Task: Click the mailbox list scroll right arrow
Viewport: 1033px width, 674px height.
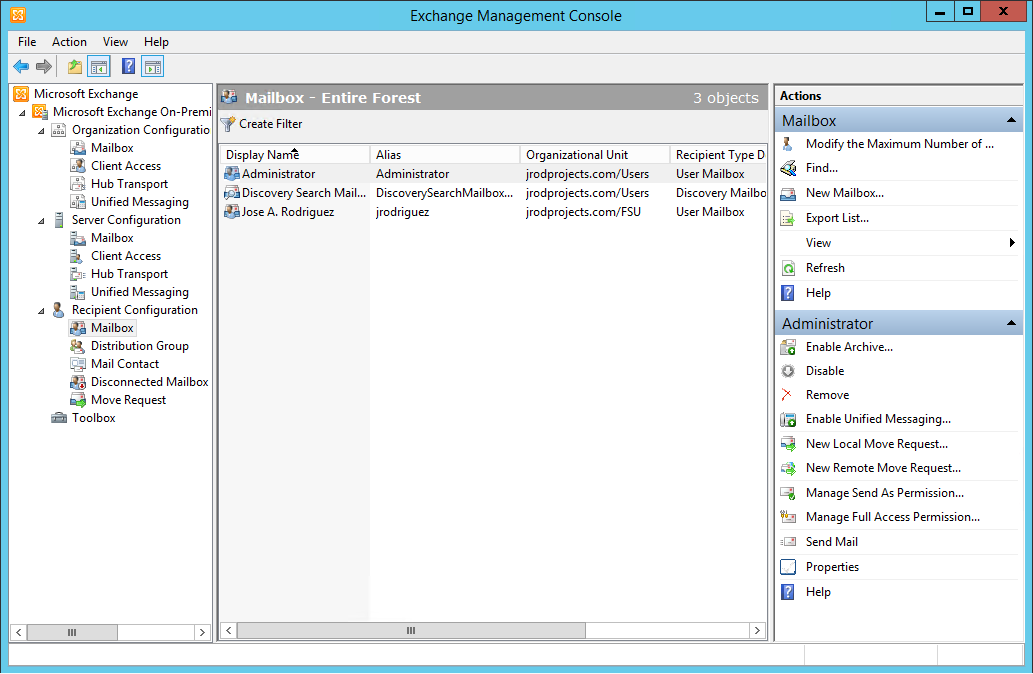Action: click(x=758, y=631)
